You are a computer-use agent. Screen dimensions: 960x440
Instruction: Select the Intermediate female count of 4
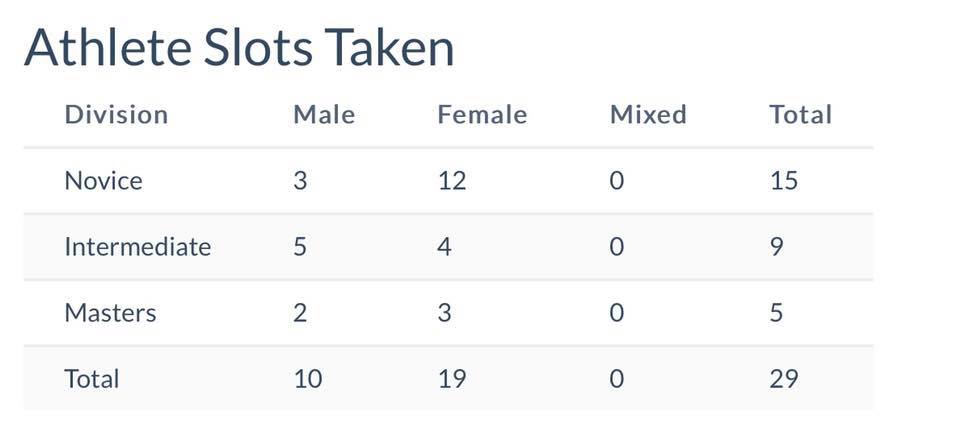(x=444, y=247)
